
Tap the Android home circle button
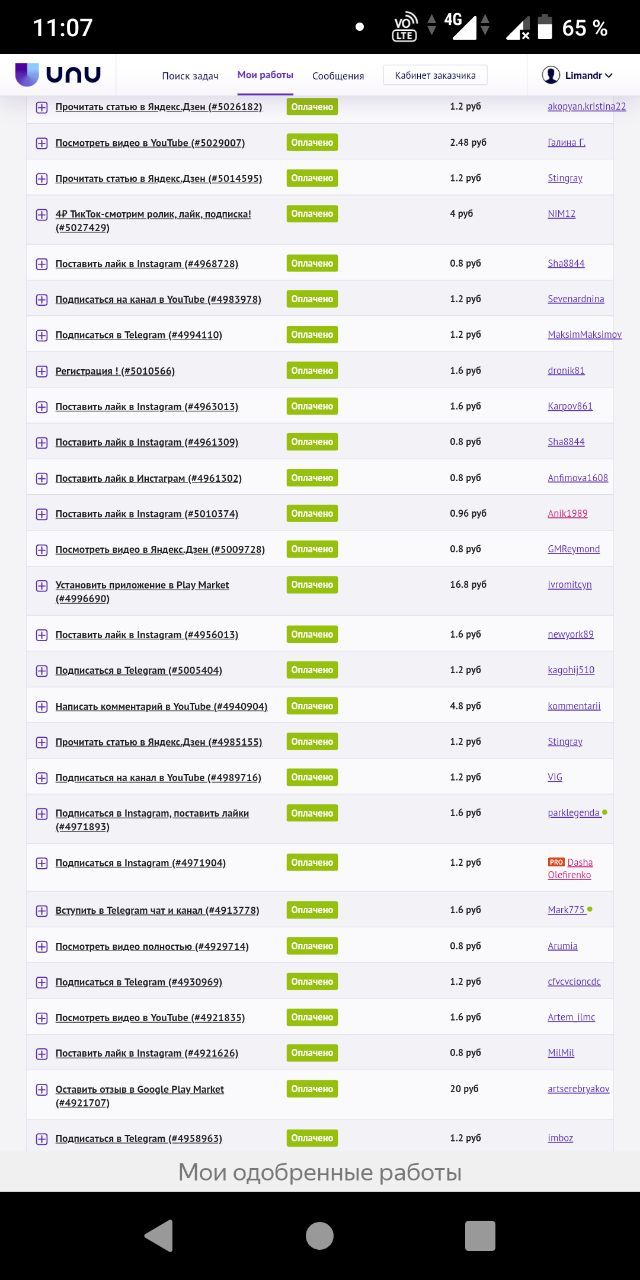point(320,1235)
